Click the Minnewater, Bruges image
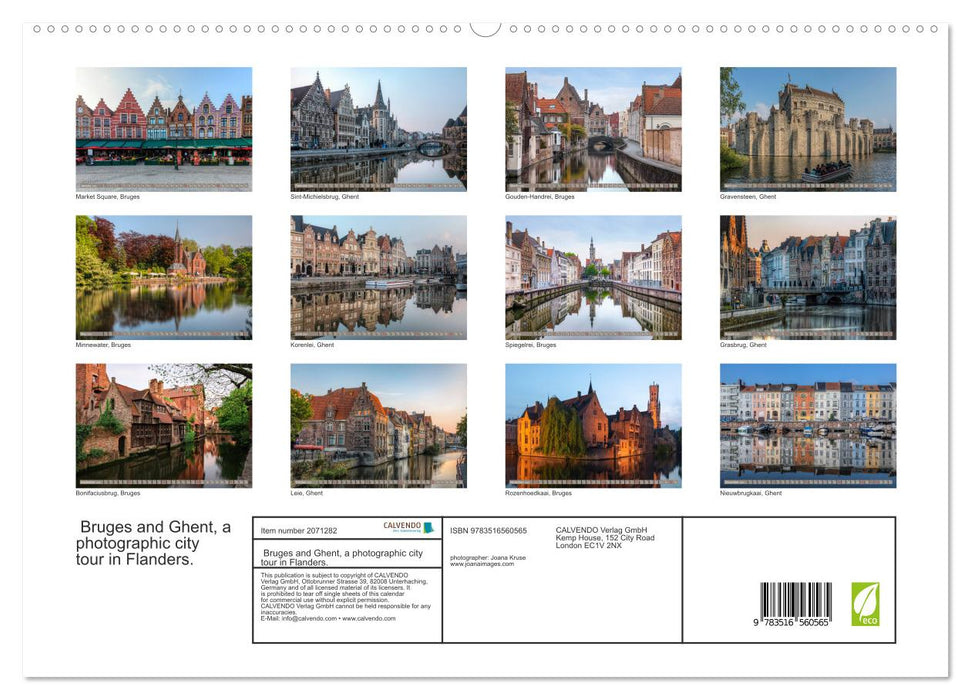971x700 pixels. [x=164, y=277]
